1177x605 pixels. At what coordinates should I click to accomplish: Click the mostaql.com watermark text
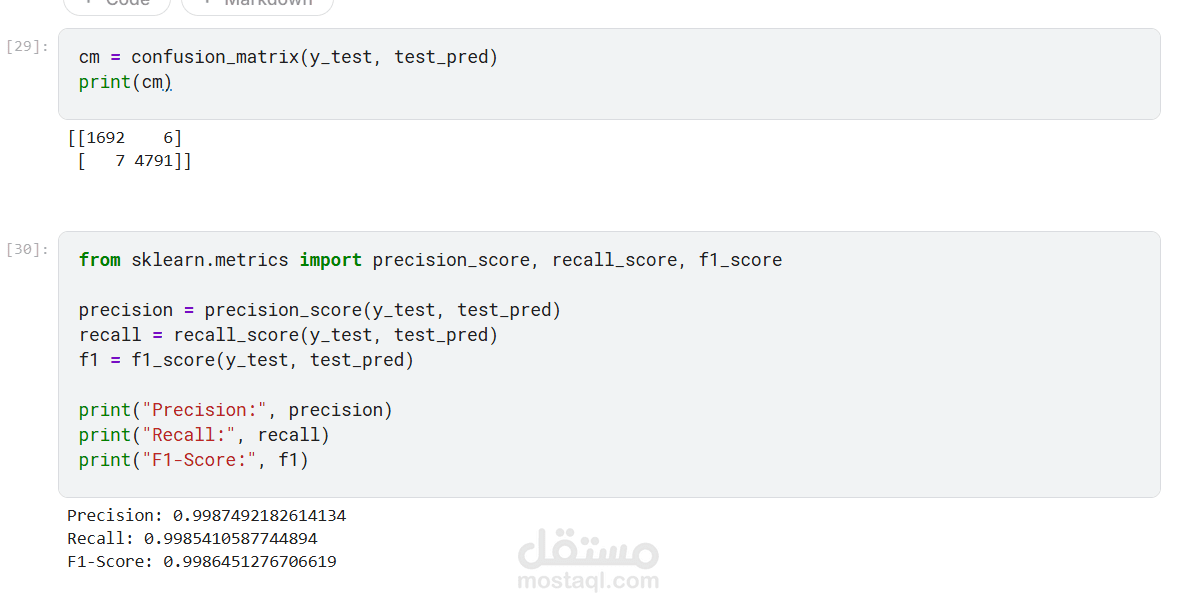coord(588,581)
